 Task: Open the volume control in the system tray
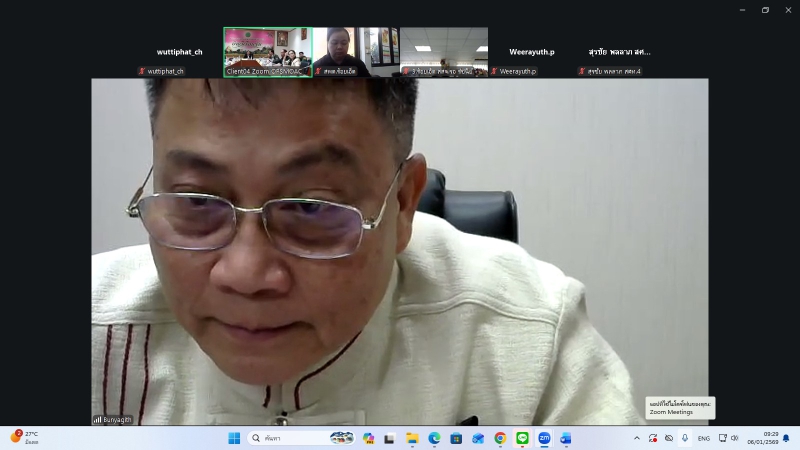click(x=735, y=438)
